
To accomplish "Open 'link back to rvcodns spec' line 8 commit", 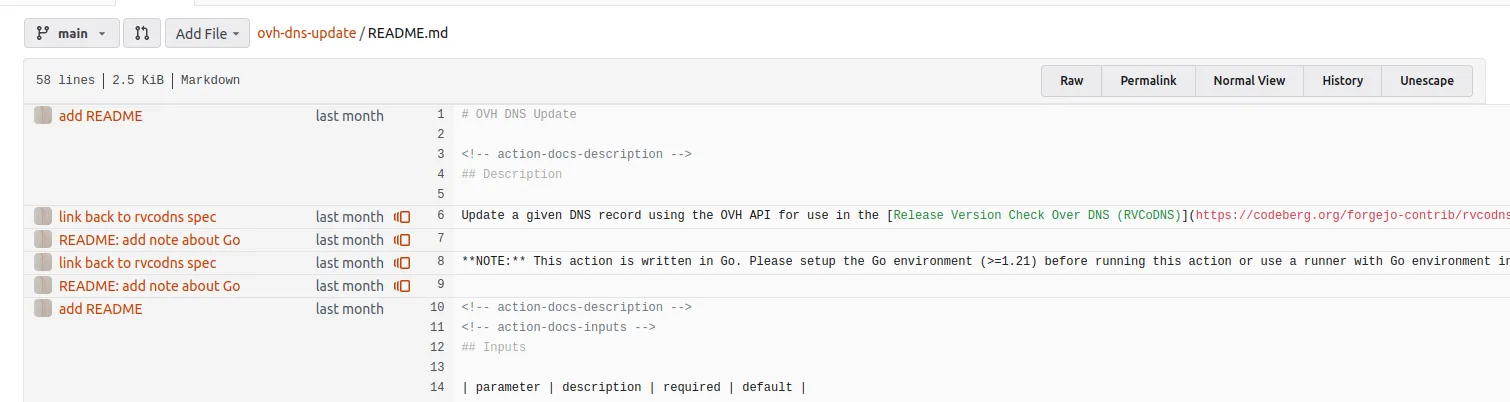I will [137, 263].
